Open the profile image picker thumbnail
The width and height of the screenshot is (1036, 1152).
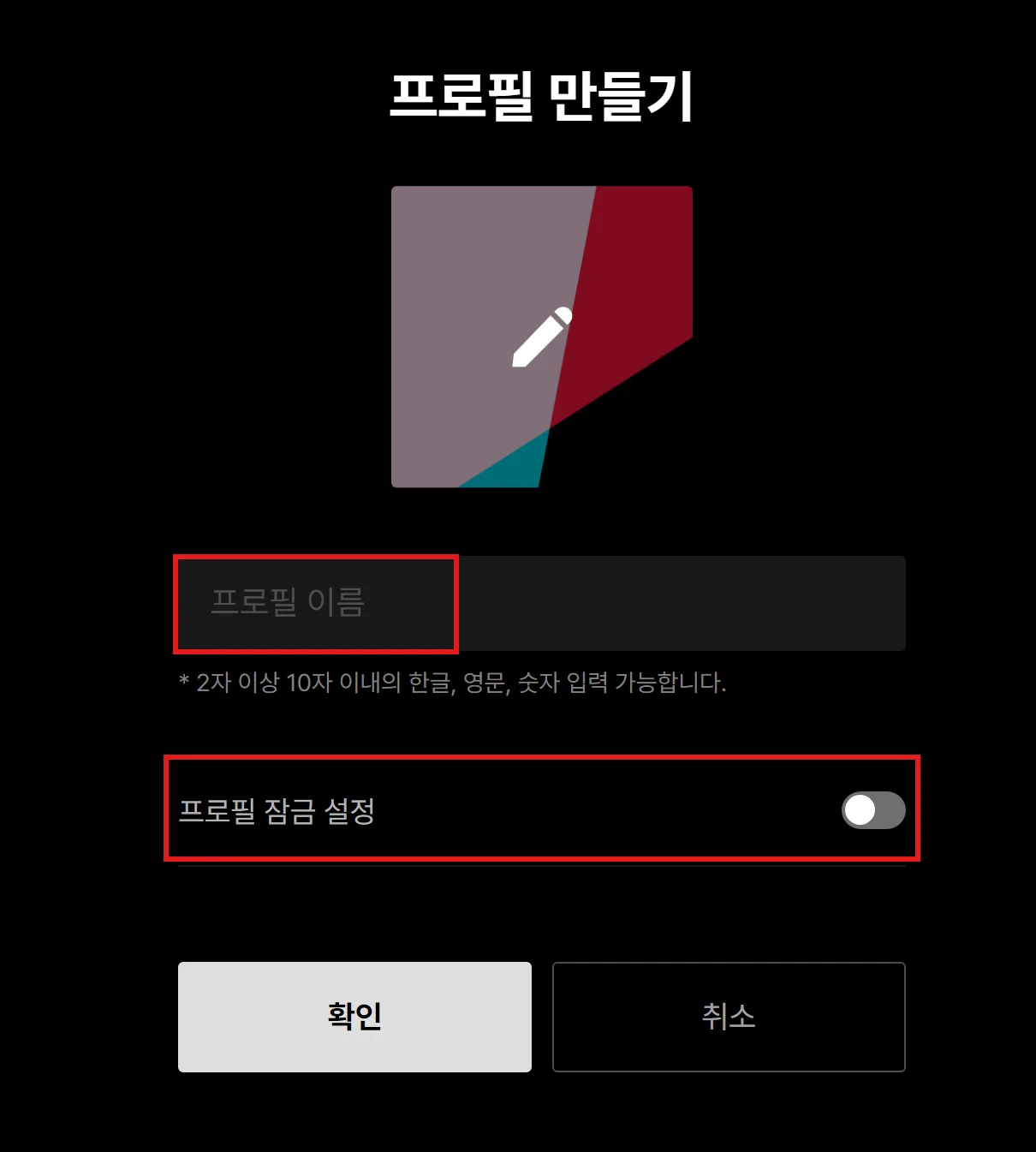[542, 337]
